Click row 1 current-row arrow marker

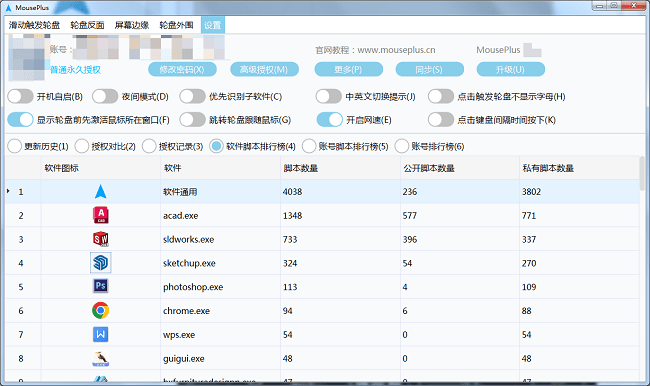8,191
